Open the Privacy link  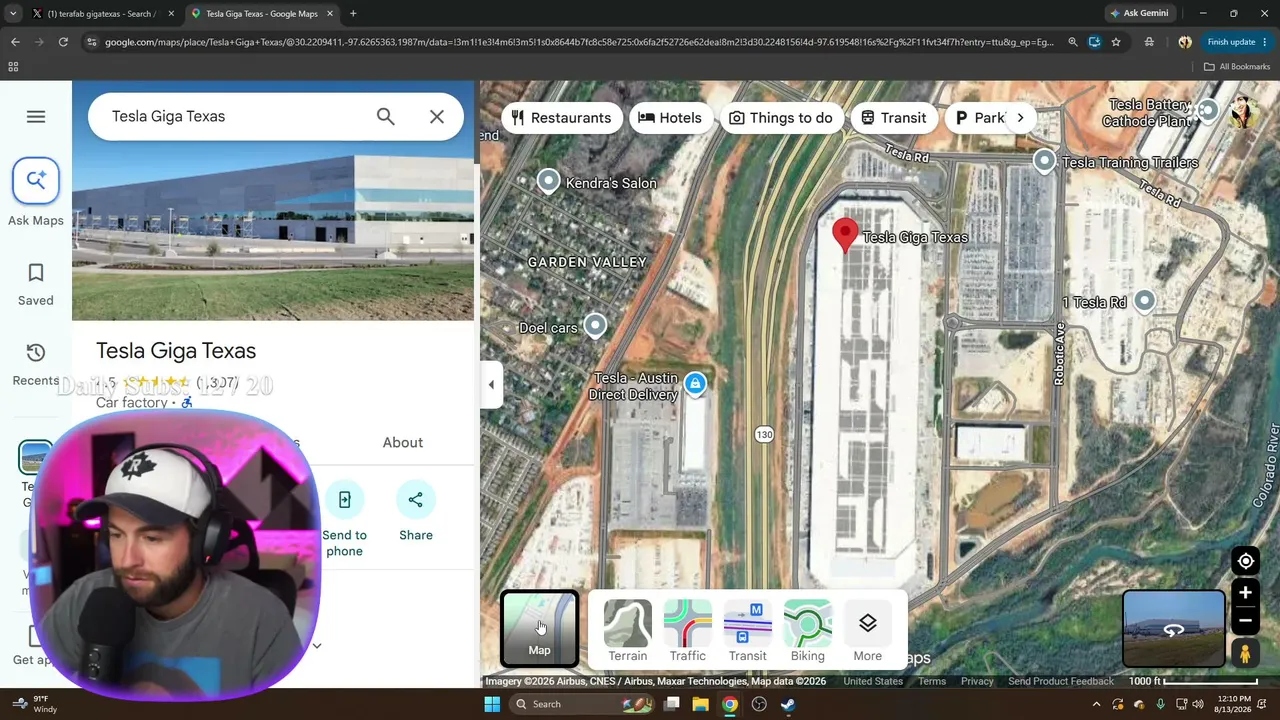point(977,682)
